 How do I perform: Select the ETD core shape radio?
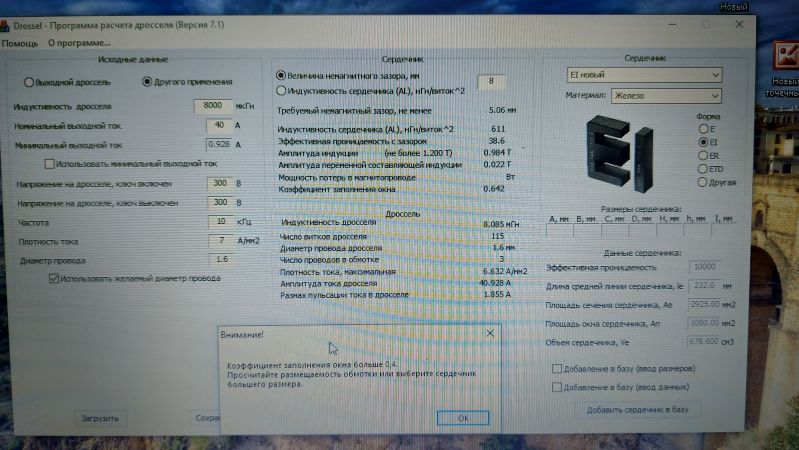click(703, 169)
